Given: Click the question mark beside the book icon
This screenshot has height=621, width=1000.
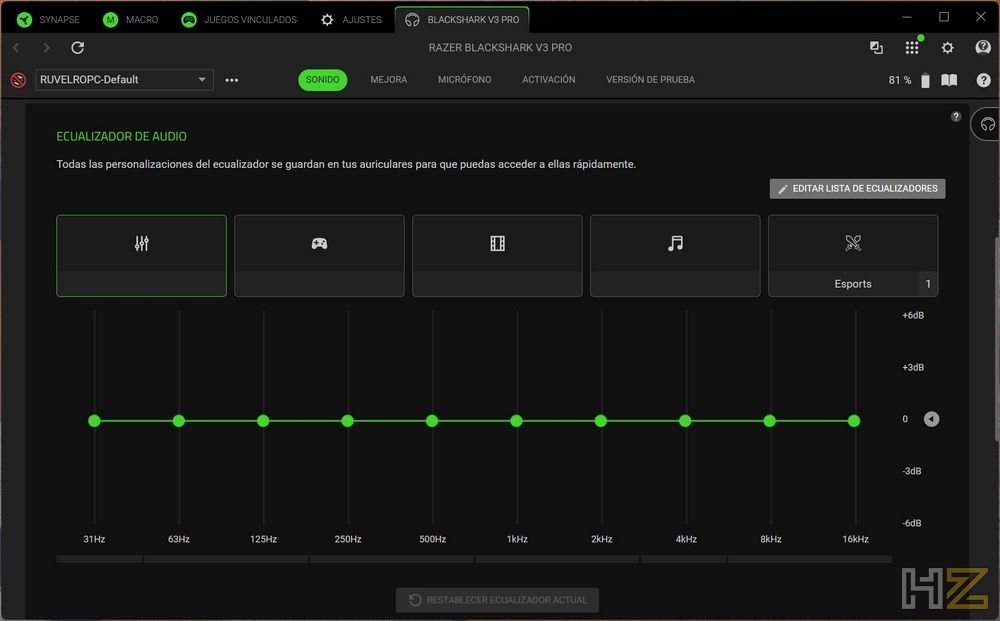Looking at the screenshot, I should [x=983, y=80].
